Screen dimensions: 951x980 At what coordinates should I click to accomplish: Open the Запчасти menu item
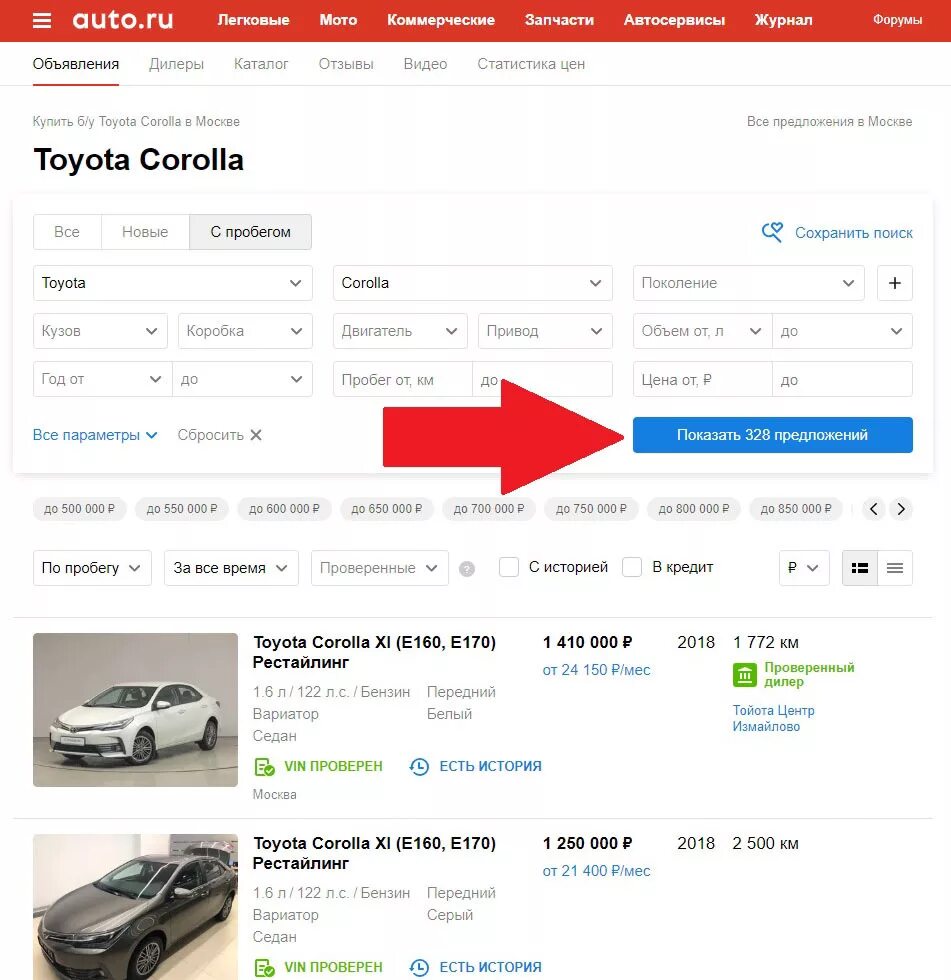tap(558, 19)
